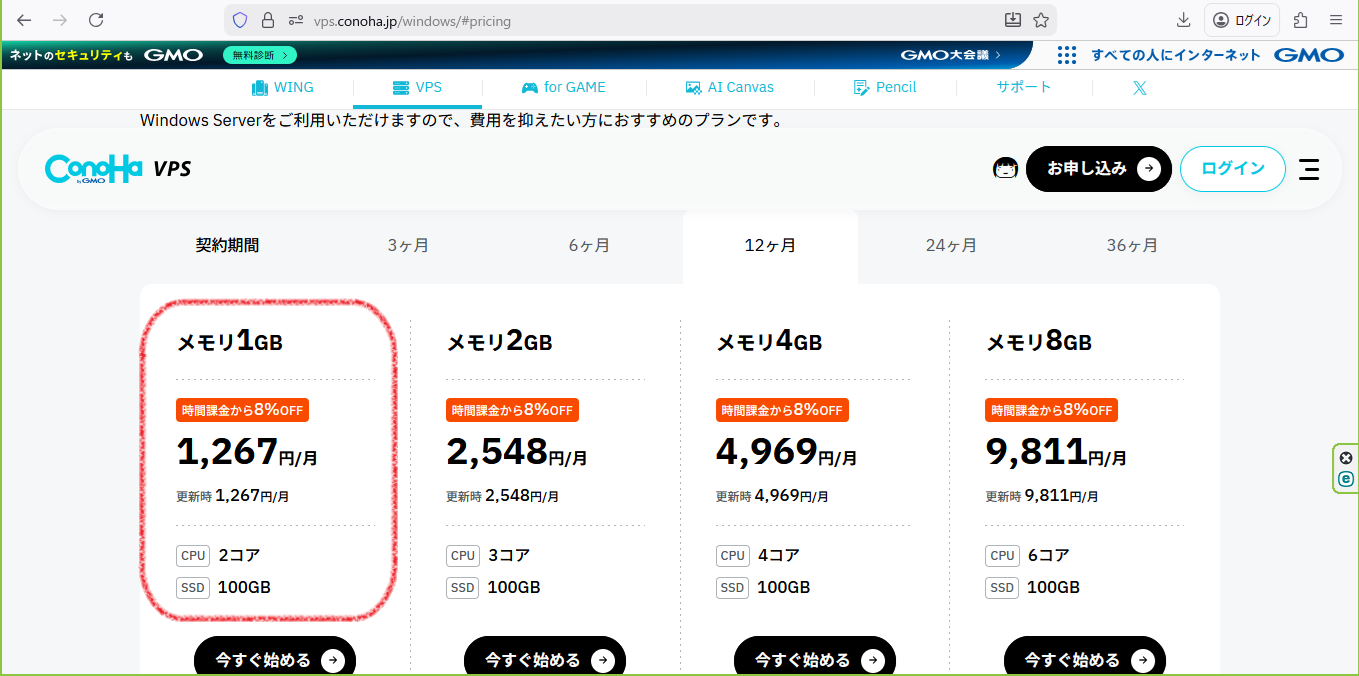Go to AI Canvas in top navigation
1359x676 pixels.
tap(729, 88)
